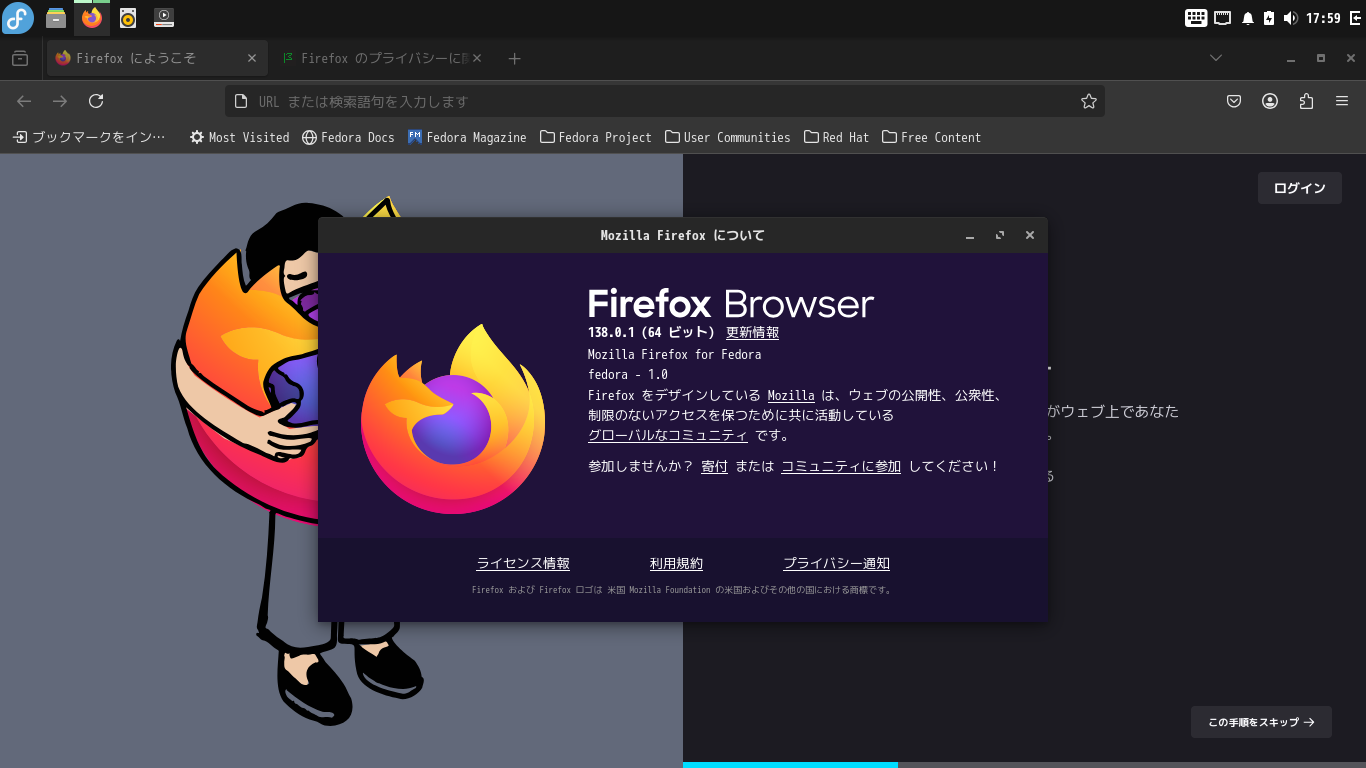This screenshot has width=1366, height=768.
Task: Open the extensions puzzle icon
Action: coord(1306,101)
